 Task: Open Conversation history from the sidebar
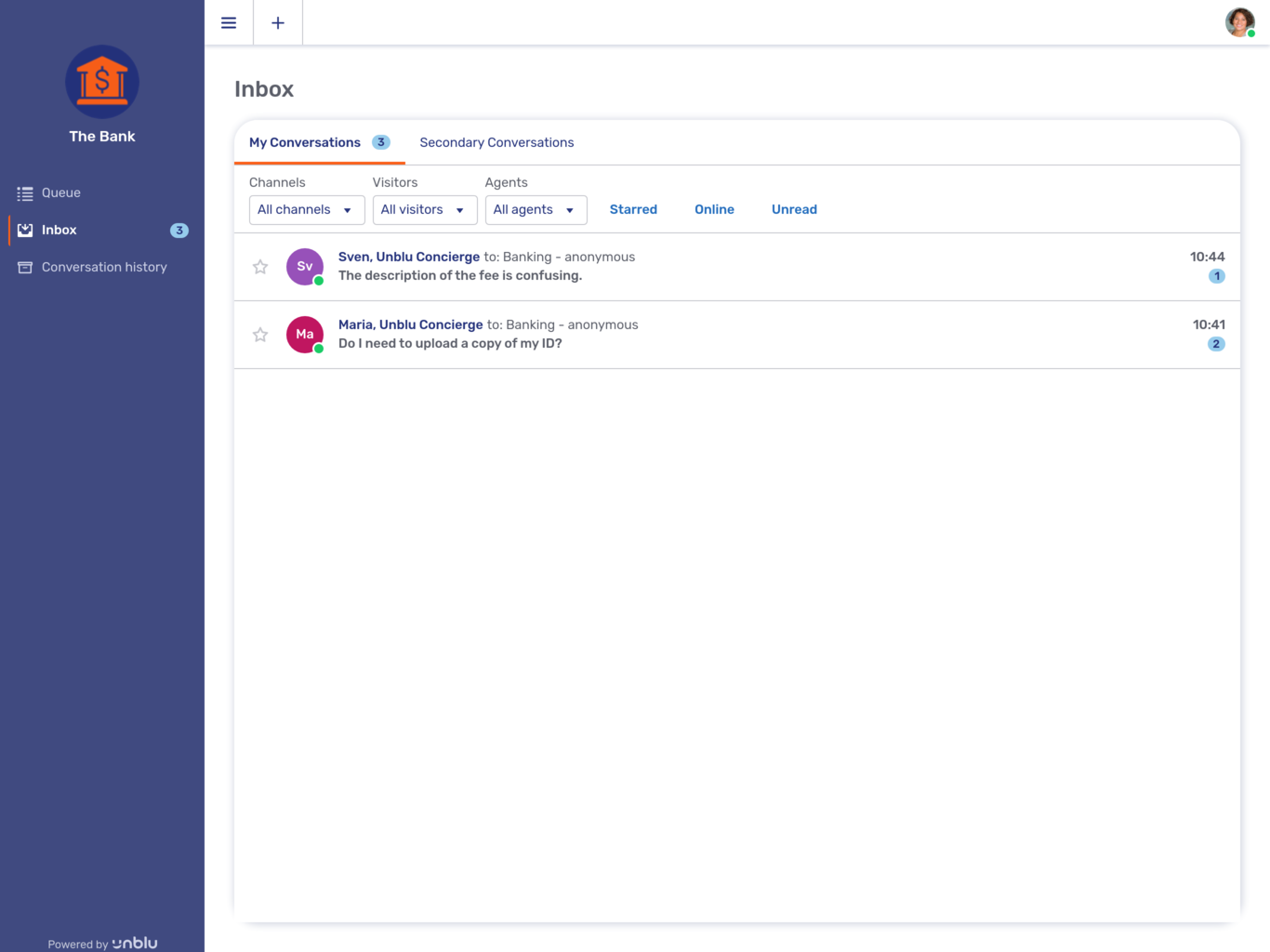point(104,267)
